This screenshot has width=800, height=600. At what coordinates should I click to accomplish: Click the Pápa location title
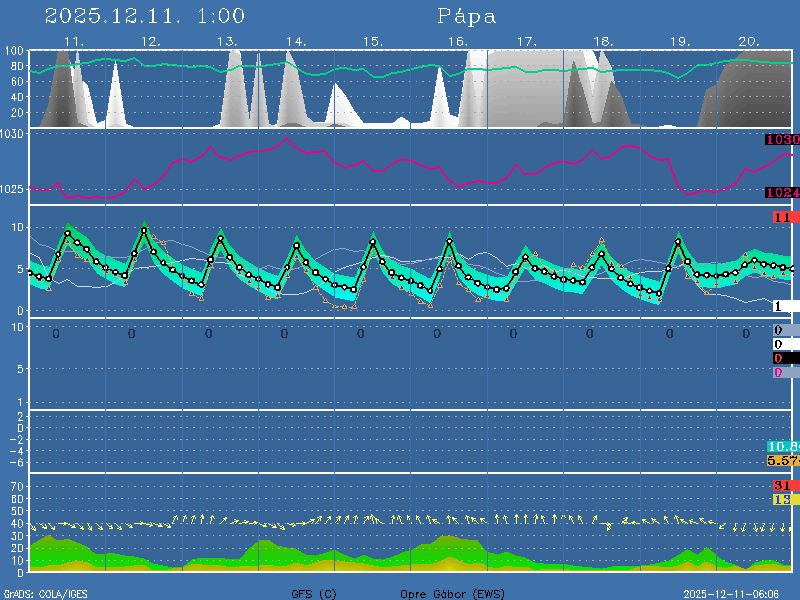pyautogui.click(x=466, y=16)
